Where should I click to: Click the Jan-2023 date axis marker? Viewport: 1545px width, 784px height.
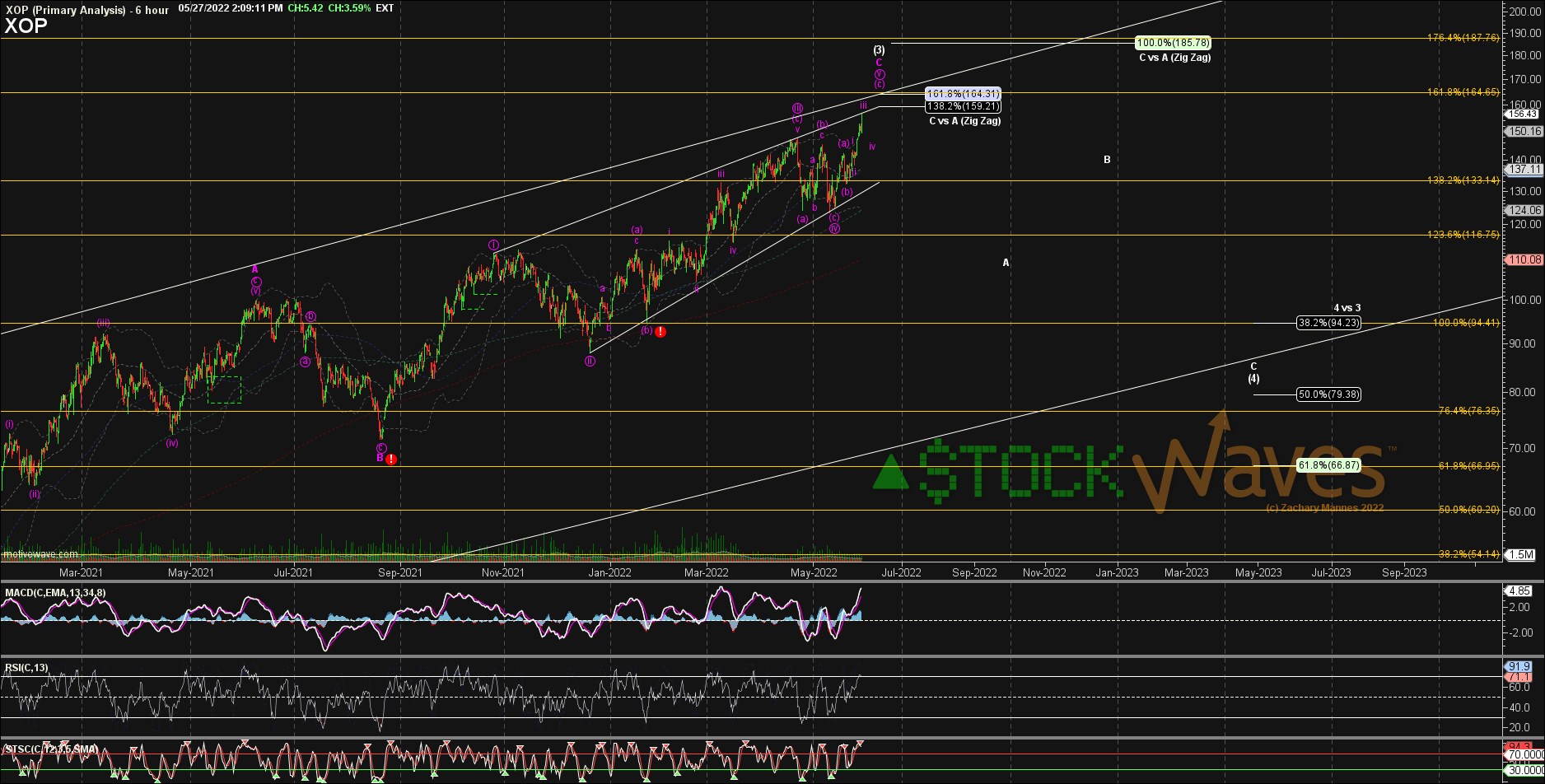pyautogui.click(x=1116, y=572)
